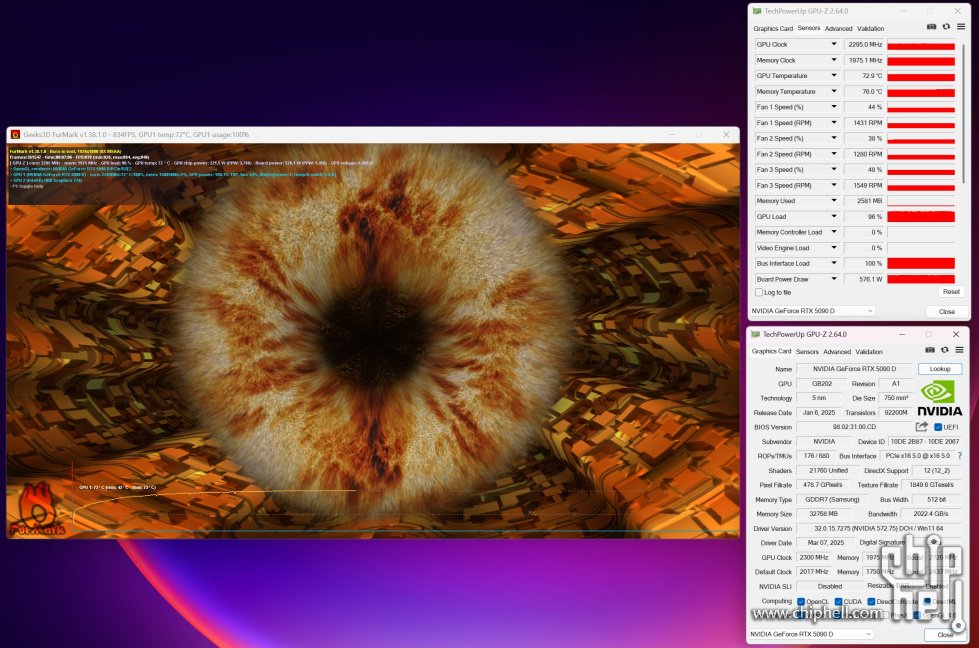This screenshot has width=979, height=648.
Task: Click the GPU Load red sensor graph
Action: [921, 217]
